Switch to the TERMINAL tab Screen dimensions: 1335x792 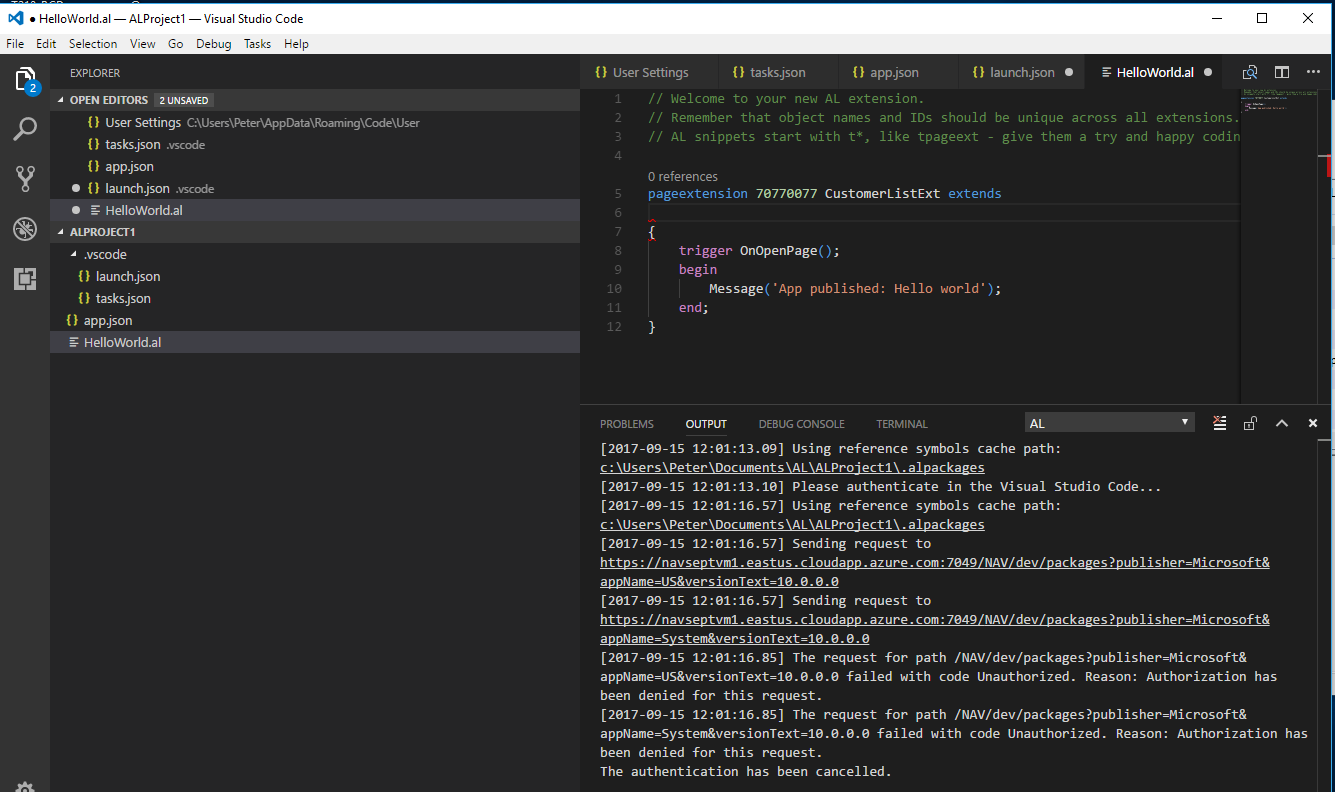tap(901, 423)
